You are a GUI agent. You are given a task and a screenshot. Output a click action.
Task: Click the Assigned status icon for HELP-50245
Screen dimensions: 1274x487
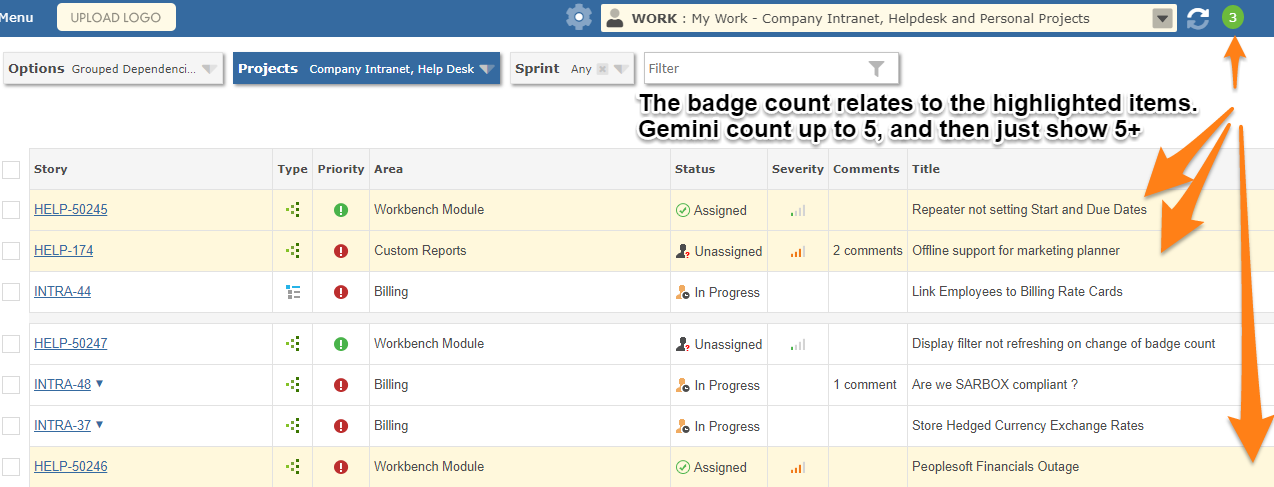(x=683, y=210)
